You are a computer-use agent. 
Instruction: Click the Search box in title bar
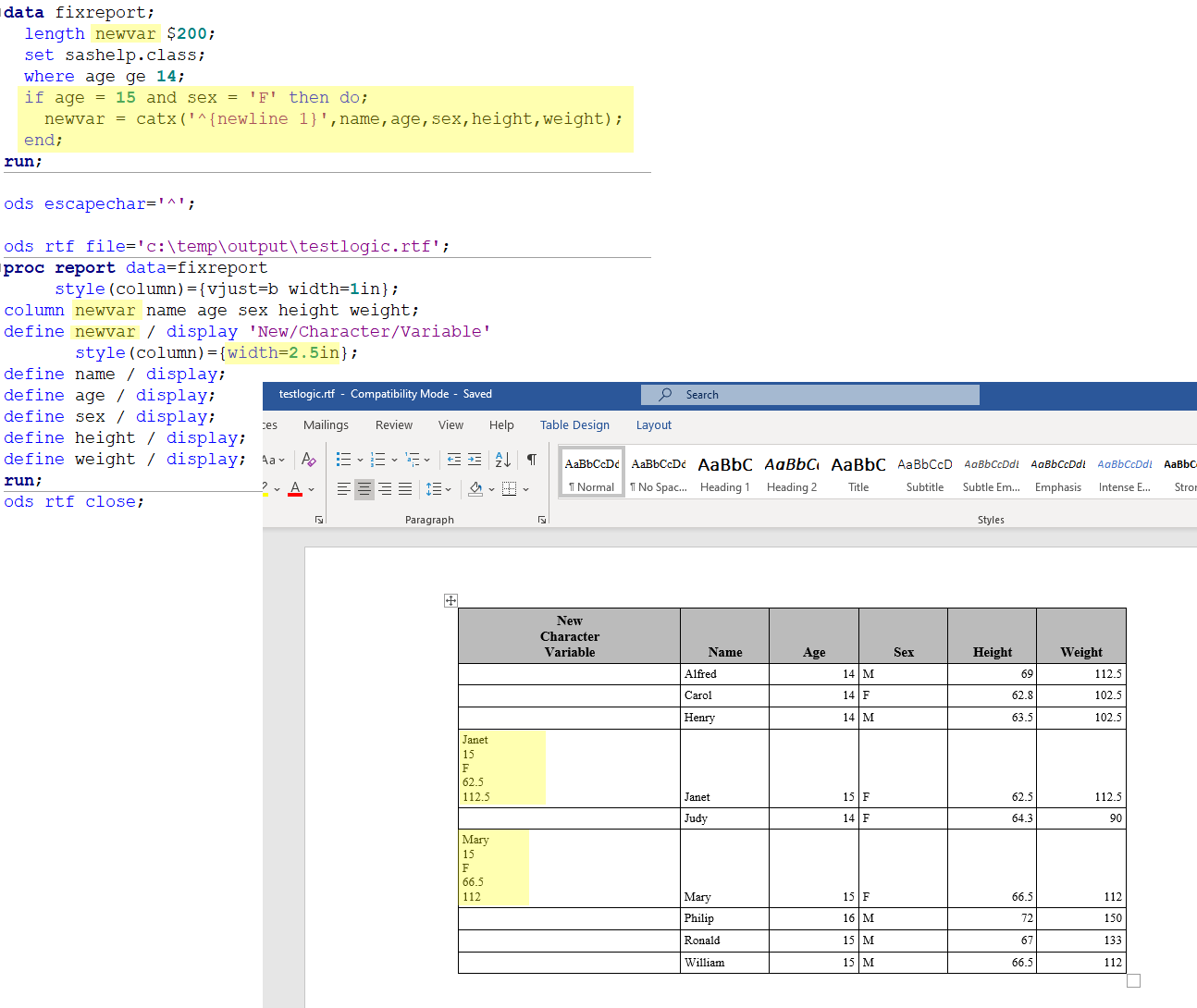click(x=809, y=395)
